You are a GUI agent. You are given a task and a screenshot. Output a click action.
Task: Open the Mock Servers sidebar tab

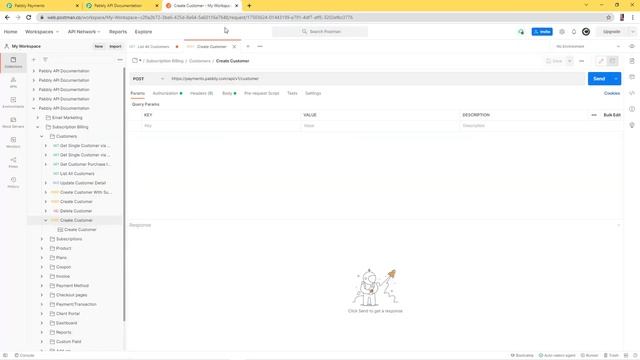point(13,122)
